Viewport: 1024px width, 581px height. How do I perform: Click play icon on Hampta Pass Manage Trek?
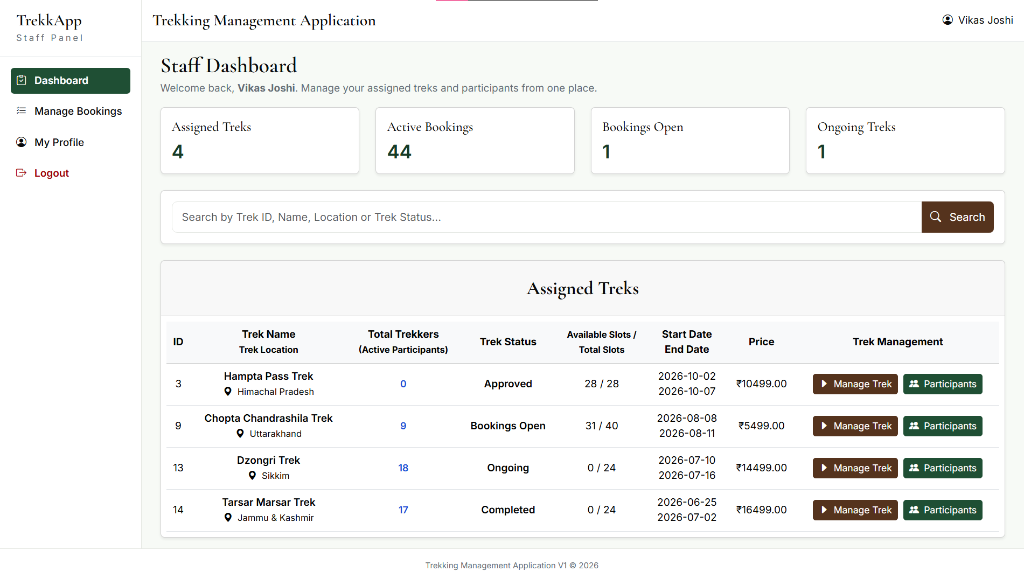[x=824, y=384]
